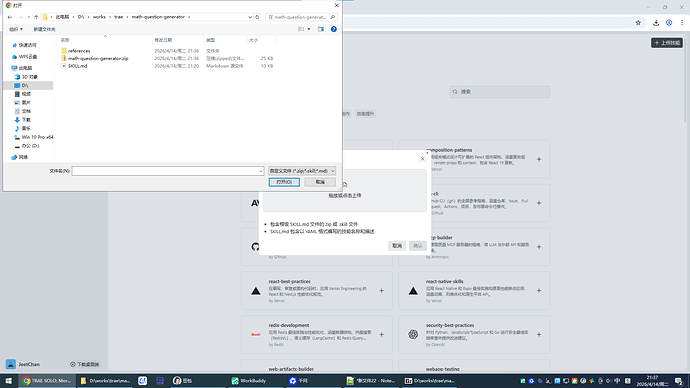Open Chrome profile icon

[x=669, y=23]
